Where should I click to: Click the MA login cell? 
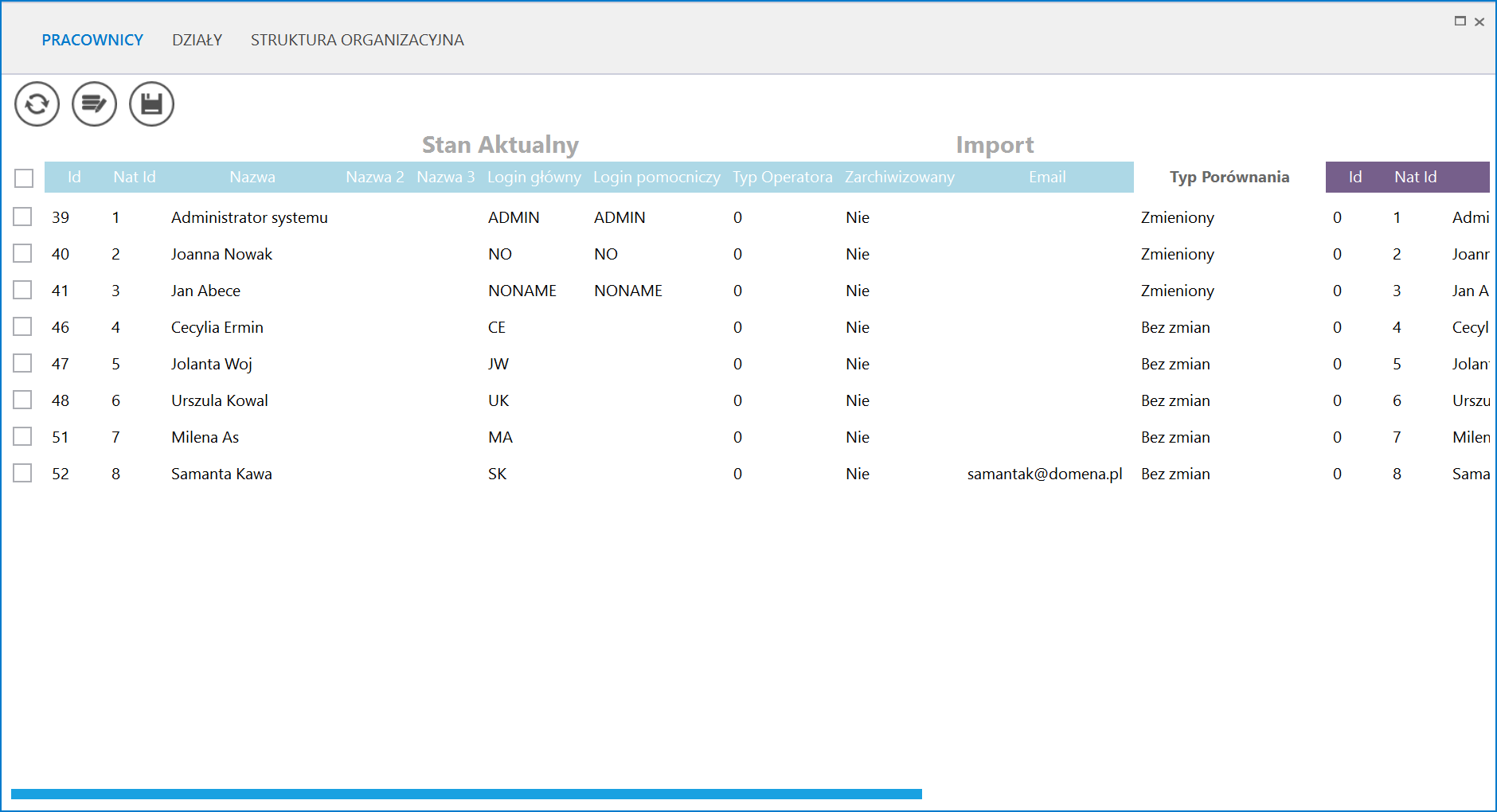click(x=500, y=437)
